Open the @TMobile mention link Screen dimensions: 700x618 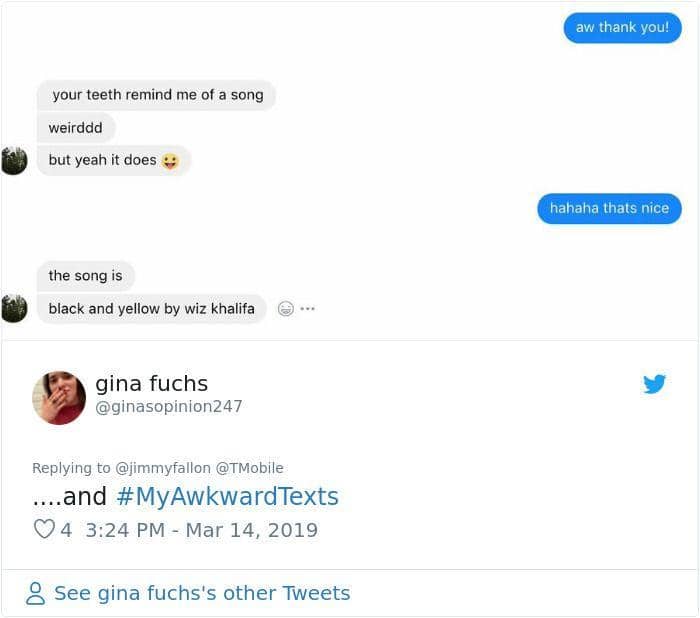(x=249, y=468)
